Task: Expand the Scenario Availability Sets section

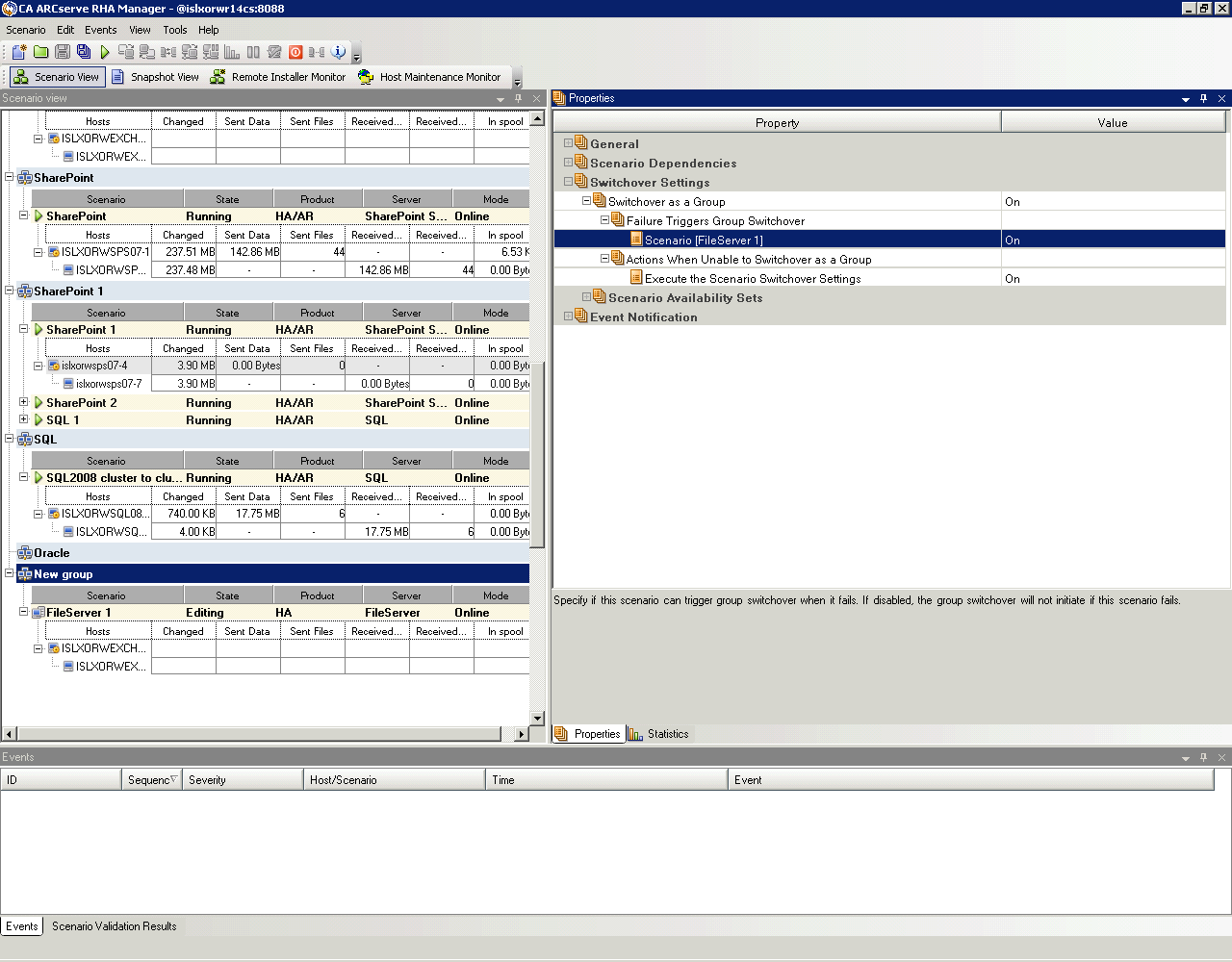Action: tap(585, 297)
